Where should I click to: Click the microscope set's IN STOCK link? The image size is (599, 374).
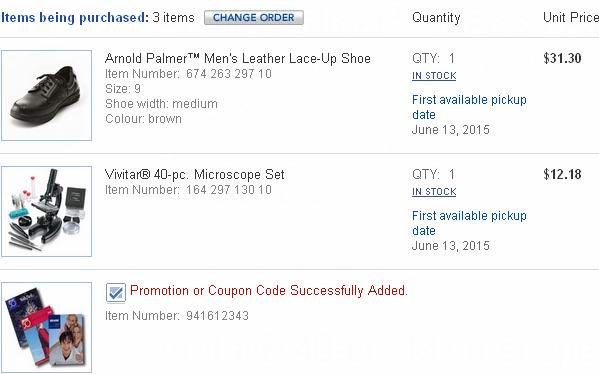(434, 192)
